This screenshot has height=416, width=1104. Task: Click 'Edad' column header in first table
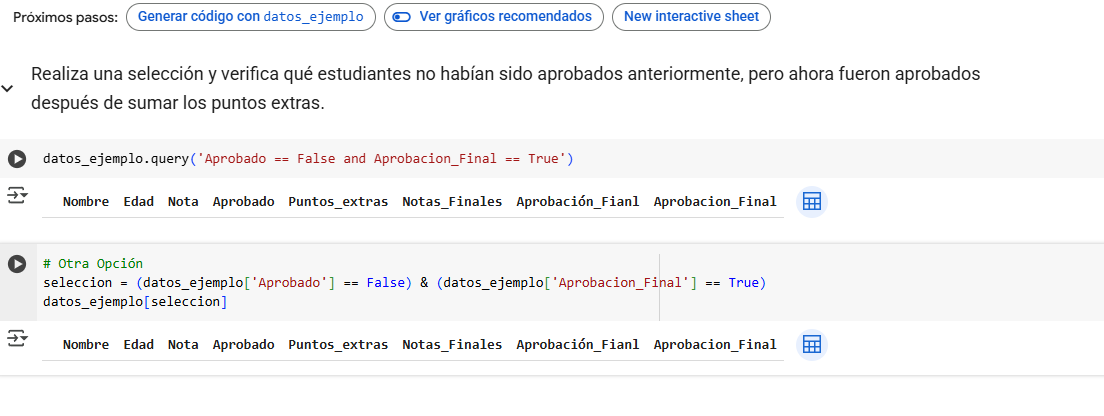pos(139,202)
